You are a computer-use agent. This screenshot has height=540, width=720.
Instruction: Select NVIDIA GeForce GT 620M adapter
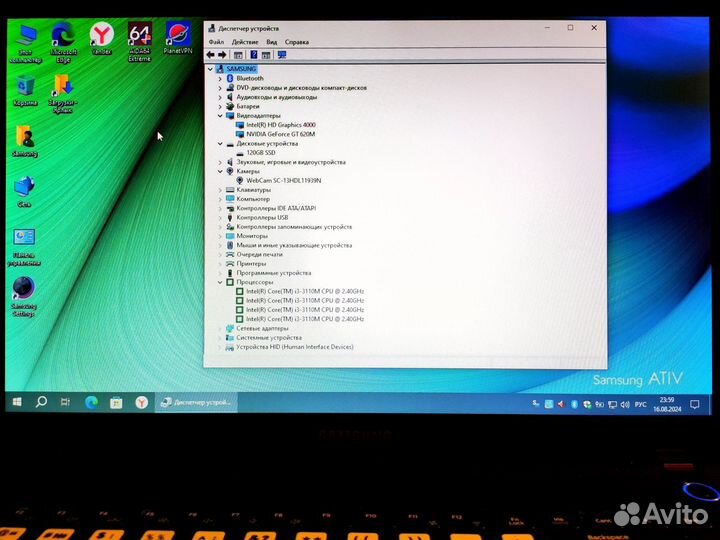(280, 134)
